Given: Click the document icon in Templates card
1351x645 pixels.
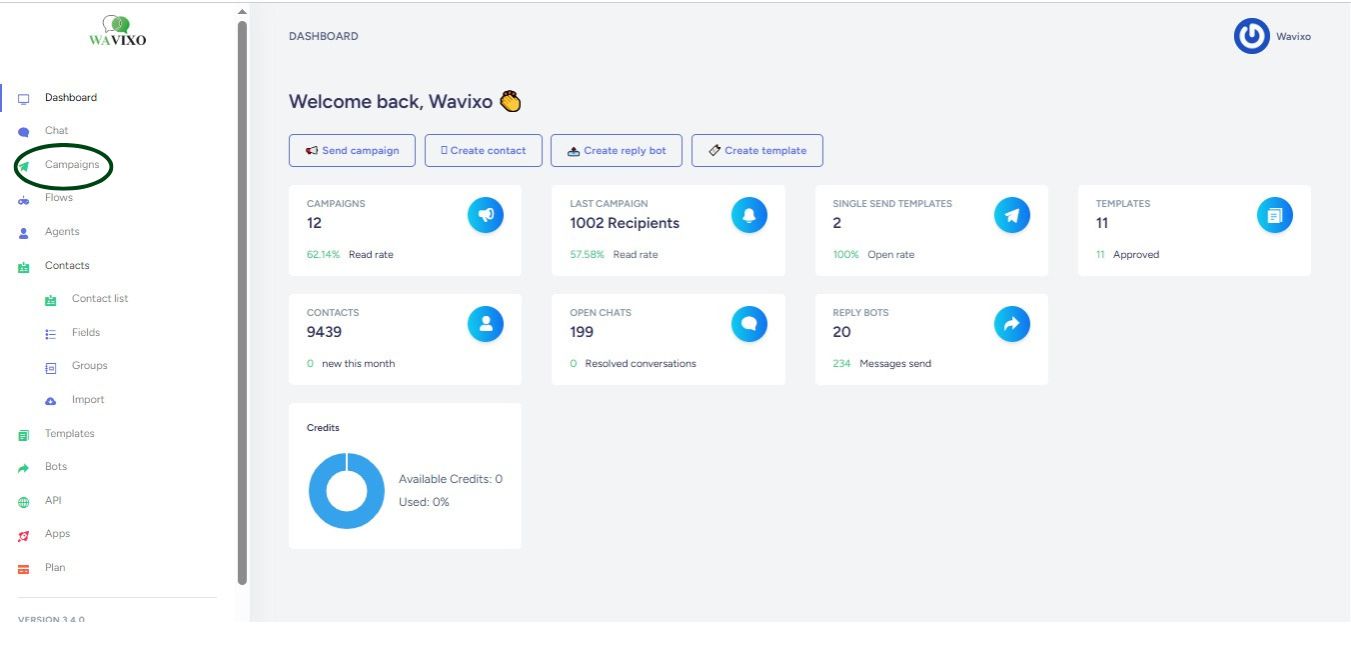Looking at the screenshot, I should tap(1274, 215).
